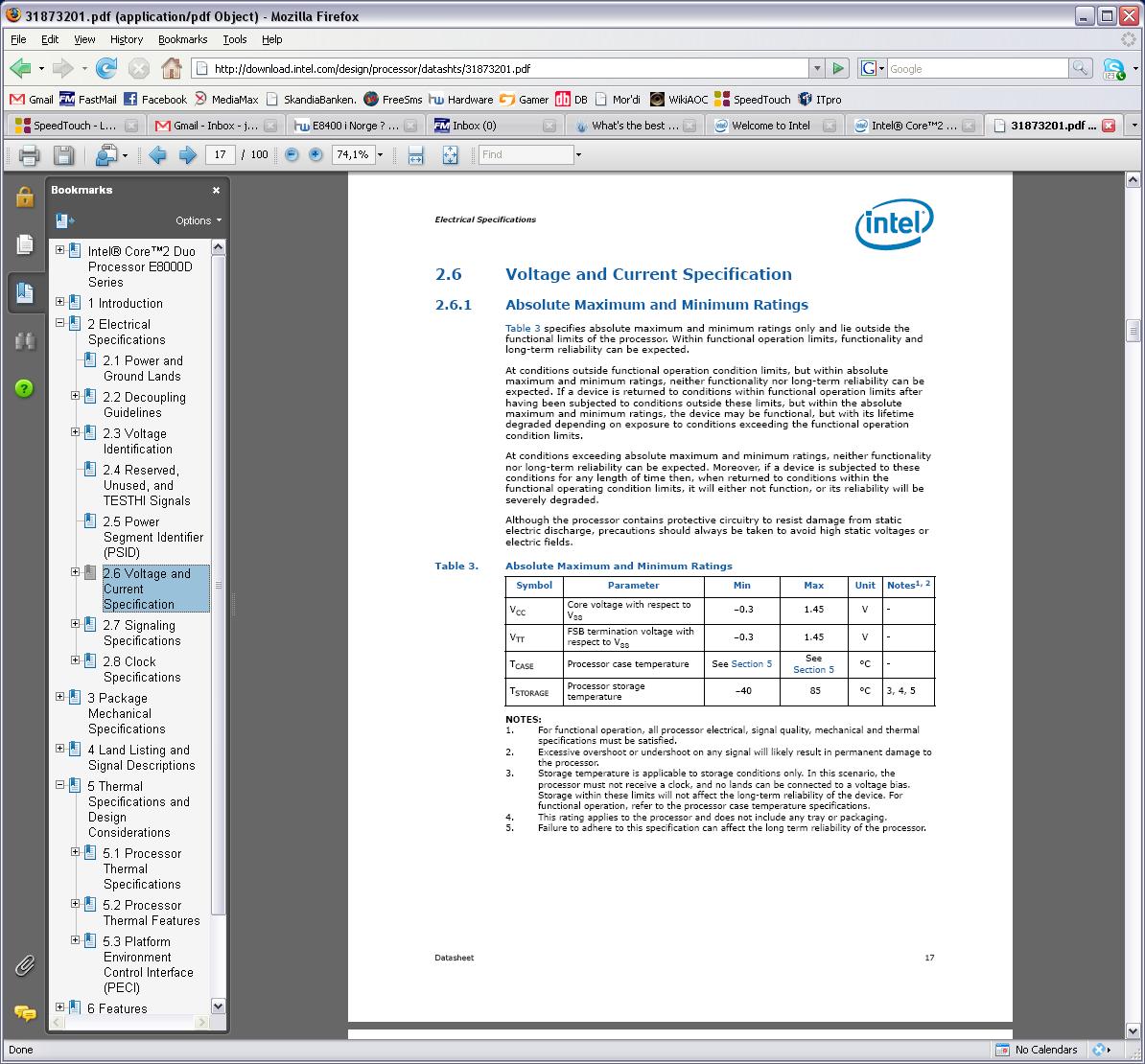Collapse the 2 Electrical Specifications bookmark
The height and width of the screenshot is (1064, 1145).
(59, 322)
